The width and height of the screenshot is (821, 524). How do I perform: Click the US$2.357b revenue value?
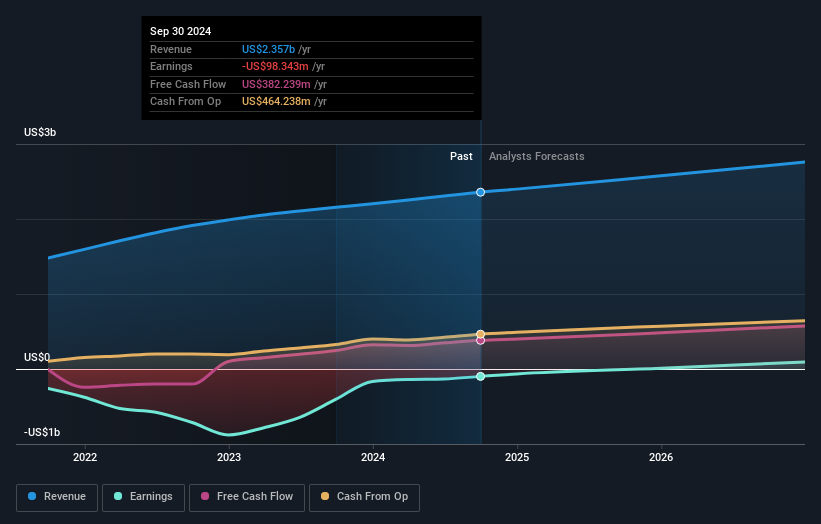coord(268,49)
